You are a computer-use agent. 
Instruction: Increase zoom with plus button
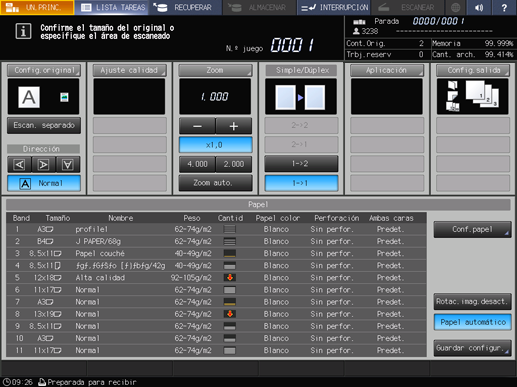point(233,126)
